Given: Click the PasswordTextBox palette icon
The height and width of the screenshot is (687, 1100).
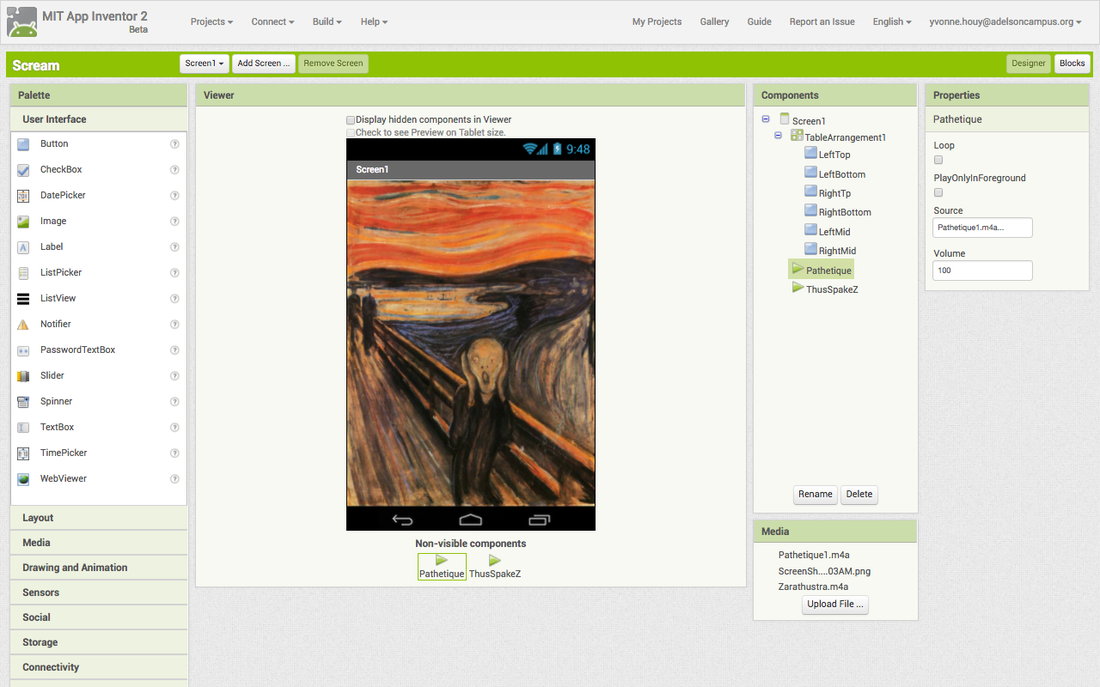Looking at the screenshot, I should 23,350.
